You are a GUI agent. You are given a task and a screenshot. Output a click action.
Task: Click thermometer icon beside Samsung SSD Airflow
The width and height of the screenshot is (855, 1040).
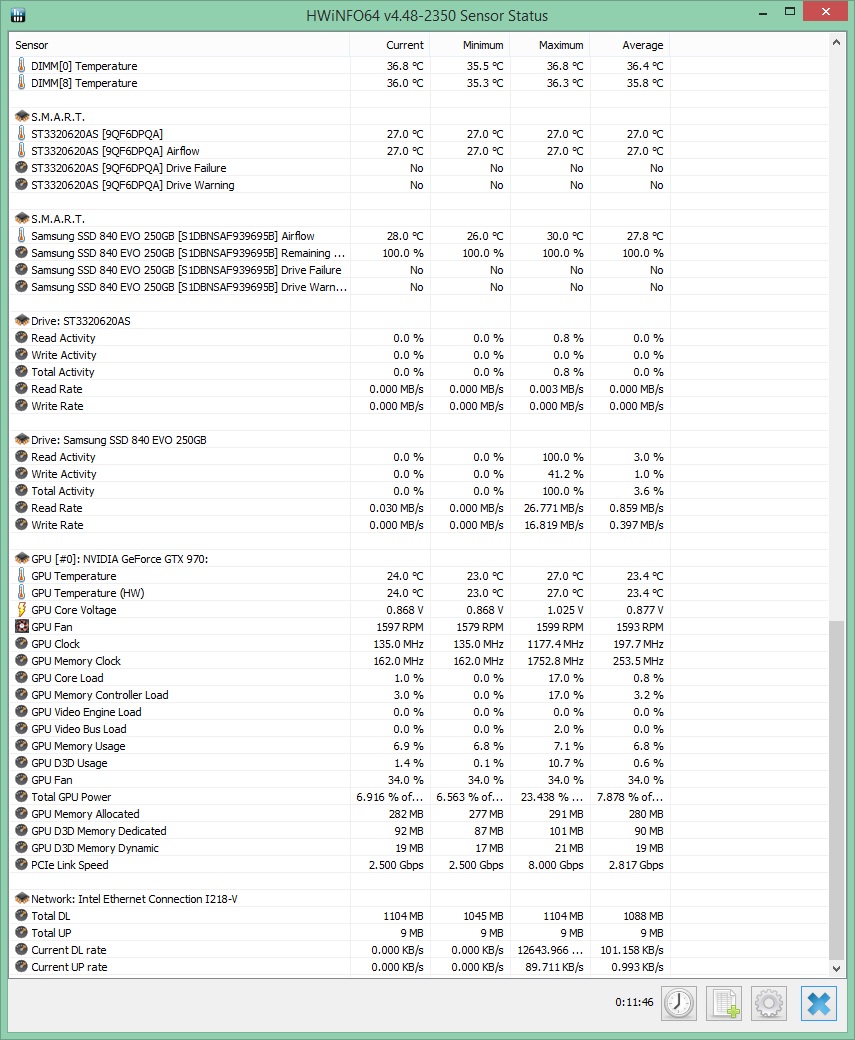[x=21, y=235]
